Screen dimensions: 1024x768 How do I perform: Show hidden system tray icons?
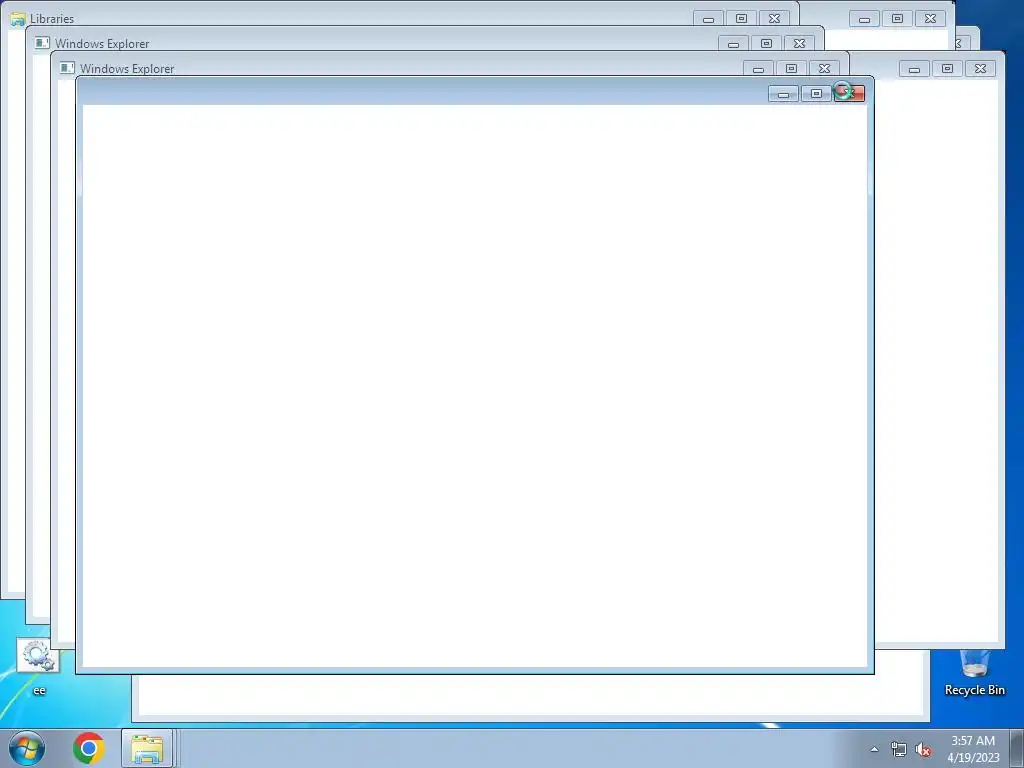[874, 749]
